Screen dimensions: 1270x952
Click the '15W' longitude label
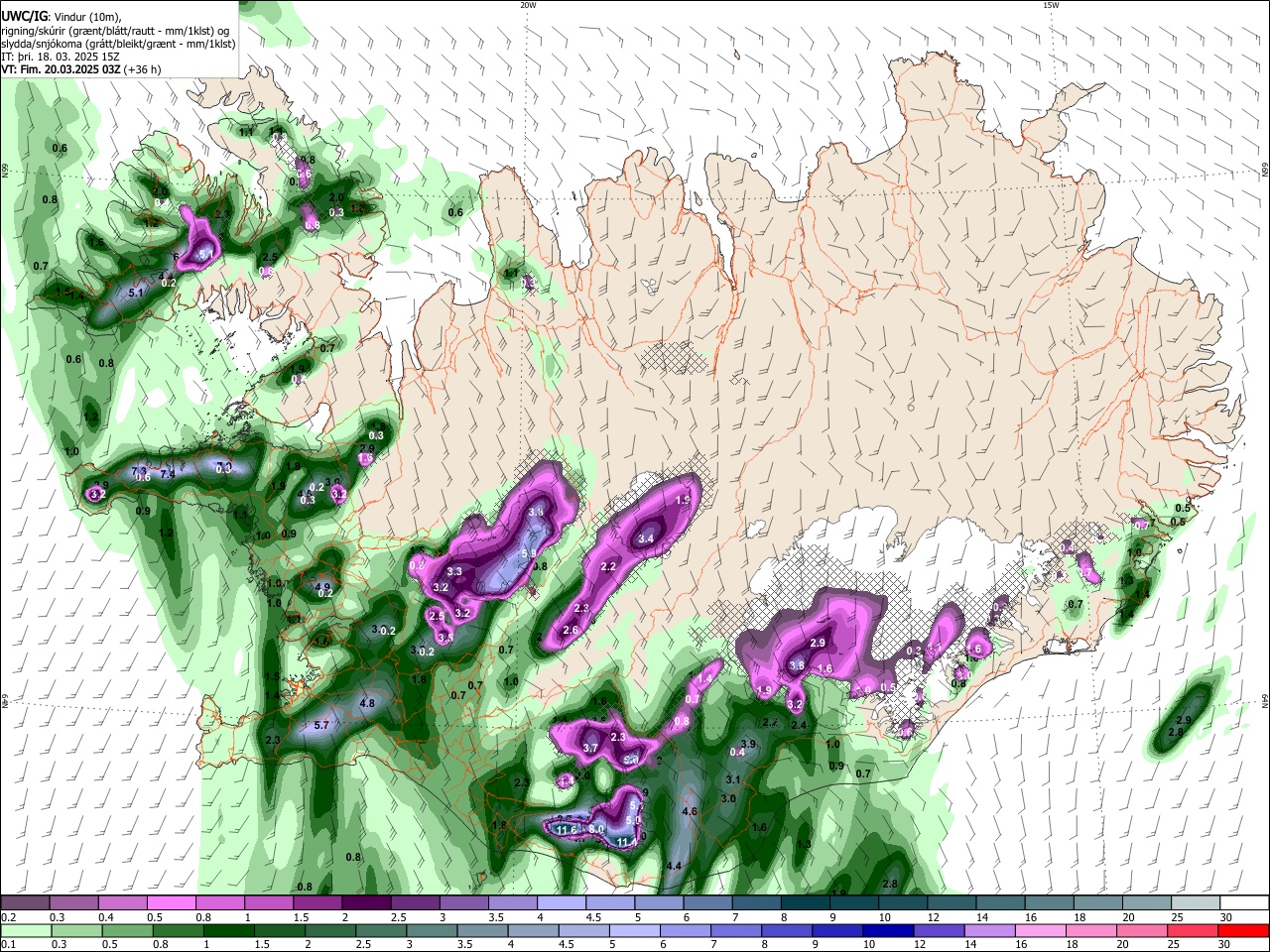1051,5
